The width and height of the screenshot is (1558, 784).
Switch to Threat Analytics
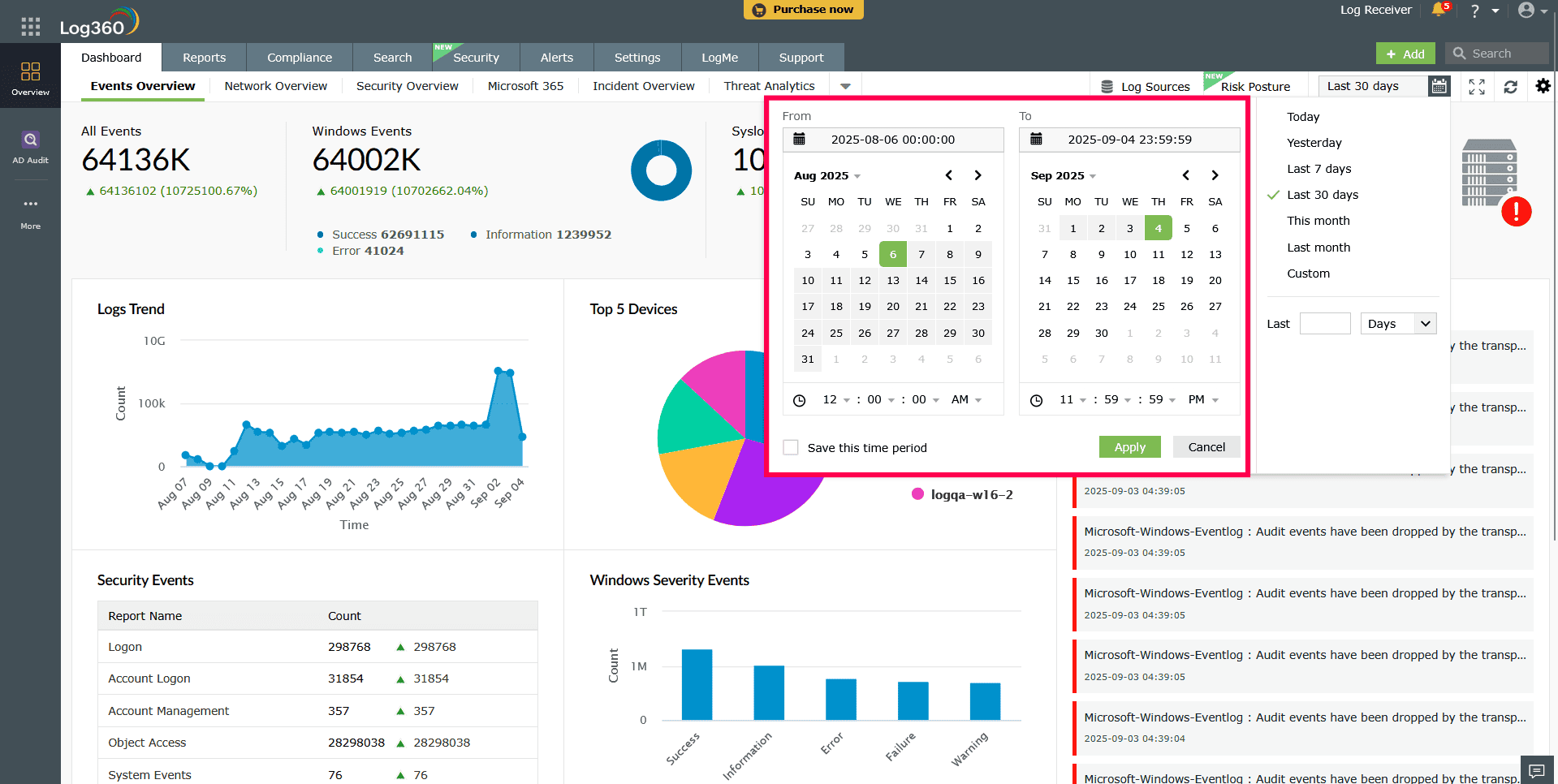(769, 86)
